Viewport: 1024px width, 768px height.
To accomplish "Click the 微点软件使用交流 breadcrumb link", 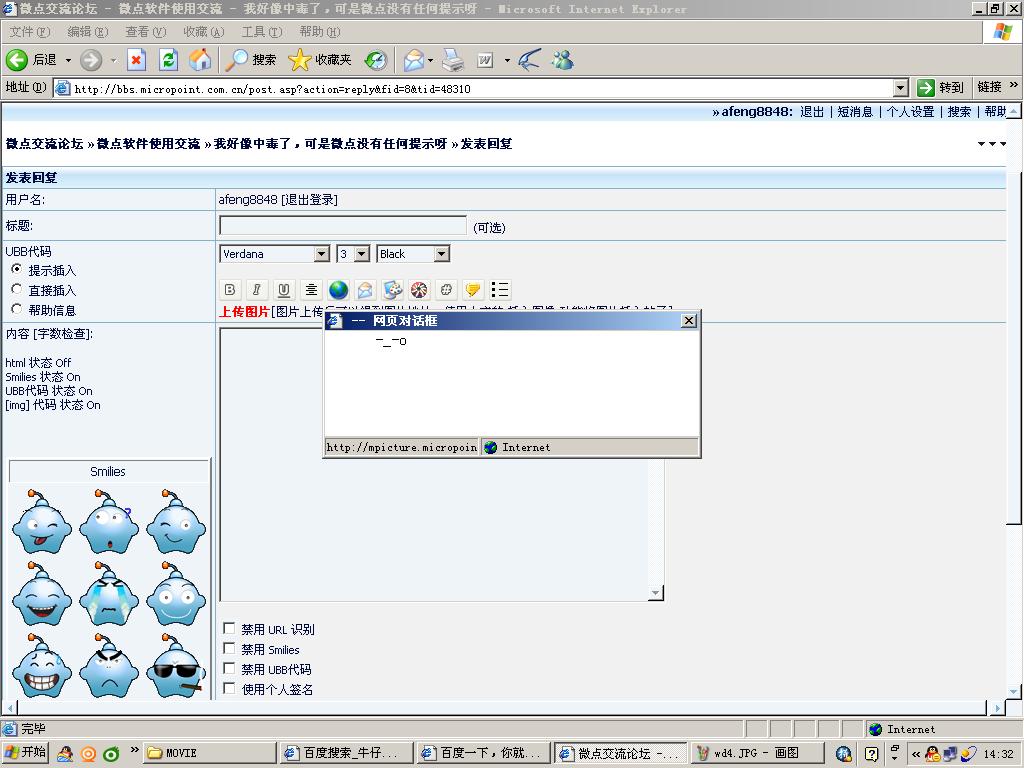I will point(148,144).
